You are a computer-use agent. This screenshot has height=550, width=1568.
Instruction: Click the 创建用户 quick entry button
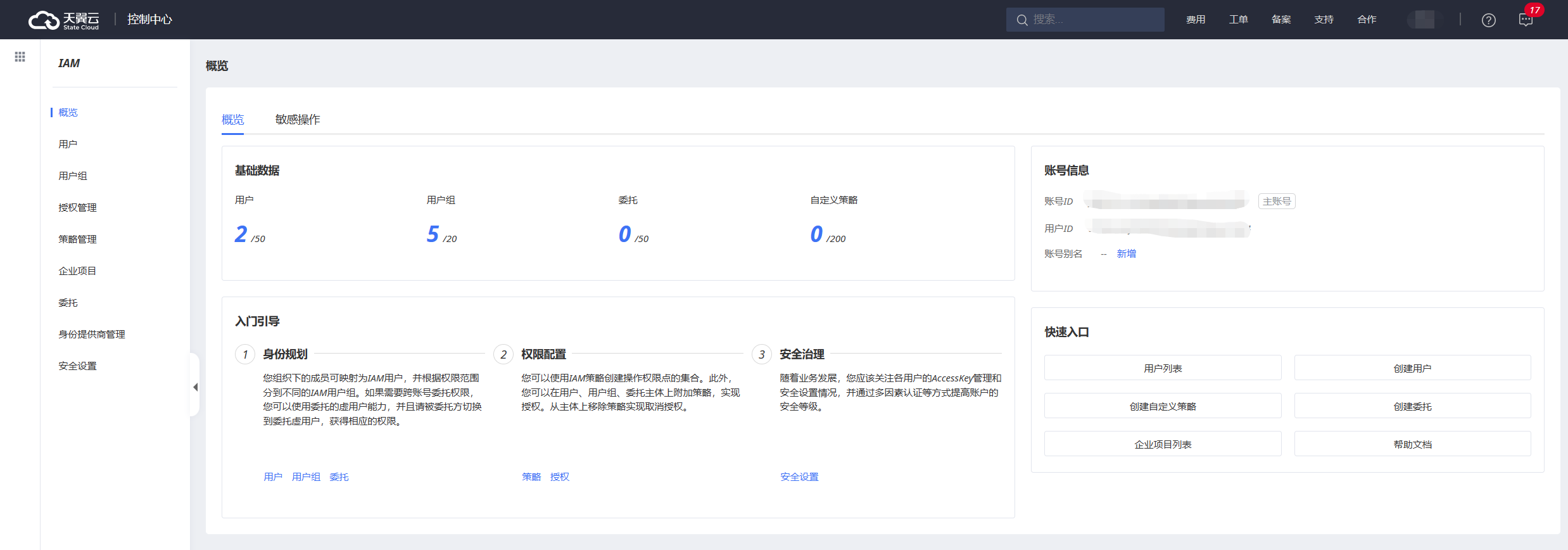1412,368
